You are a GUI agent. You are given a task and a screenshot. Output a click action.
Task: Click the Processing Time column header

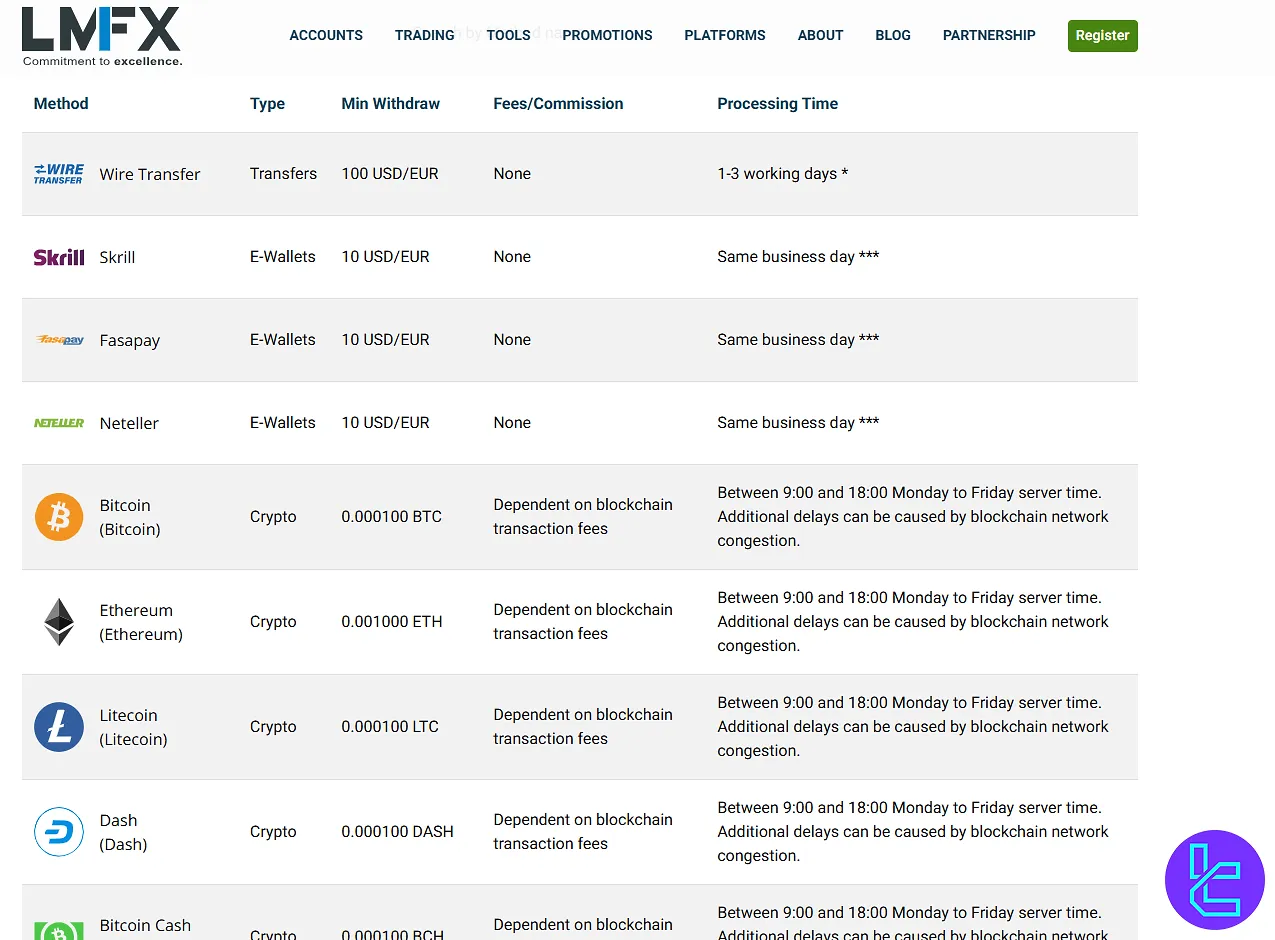click(778, 104)
